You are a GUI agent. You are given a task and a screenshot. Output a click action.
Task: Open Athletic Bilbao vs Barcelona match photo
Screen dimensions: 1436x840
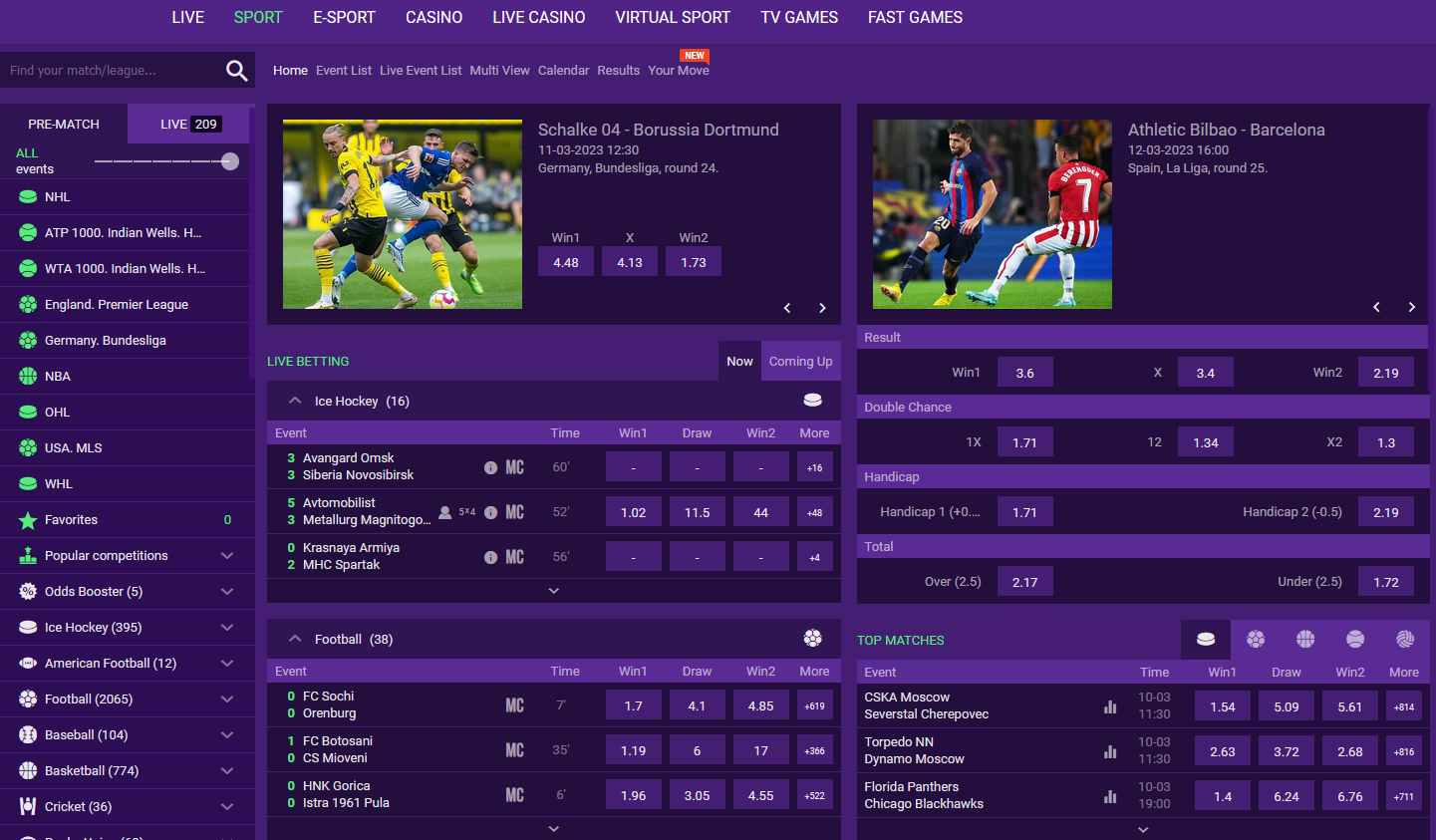(x=993, y=214)
